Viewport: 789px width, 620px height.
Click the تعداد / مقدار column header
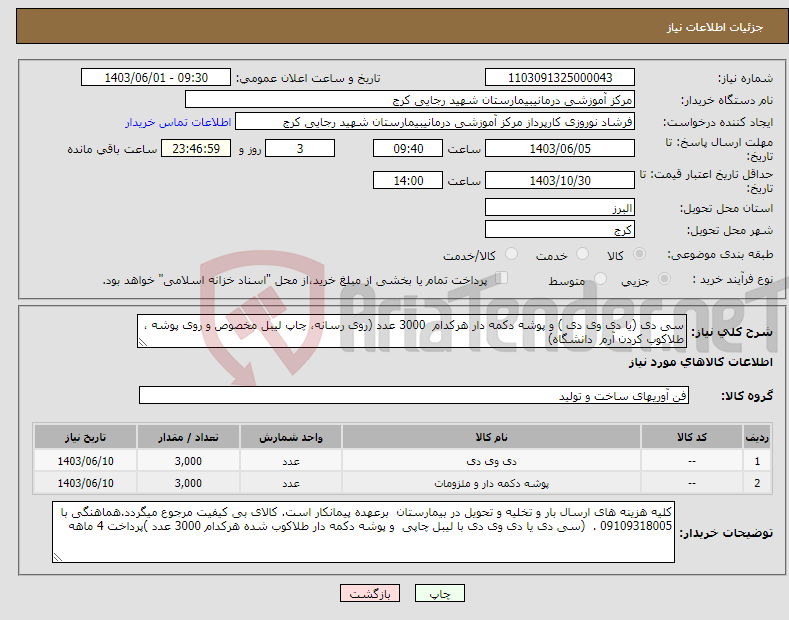pos(188,437)
